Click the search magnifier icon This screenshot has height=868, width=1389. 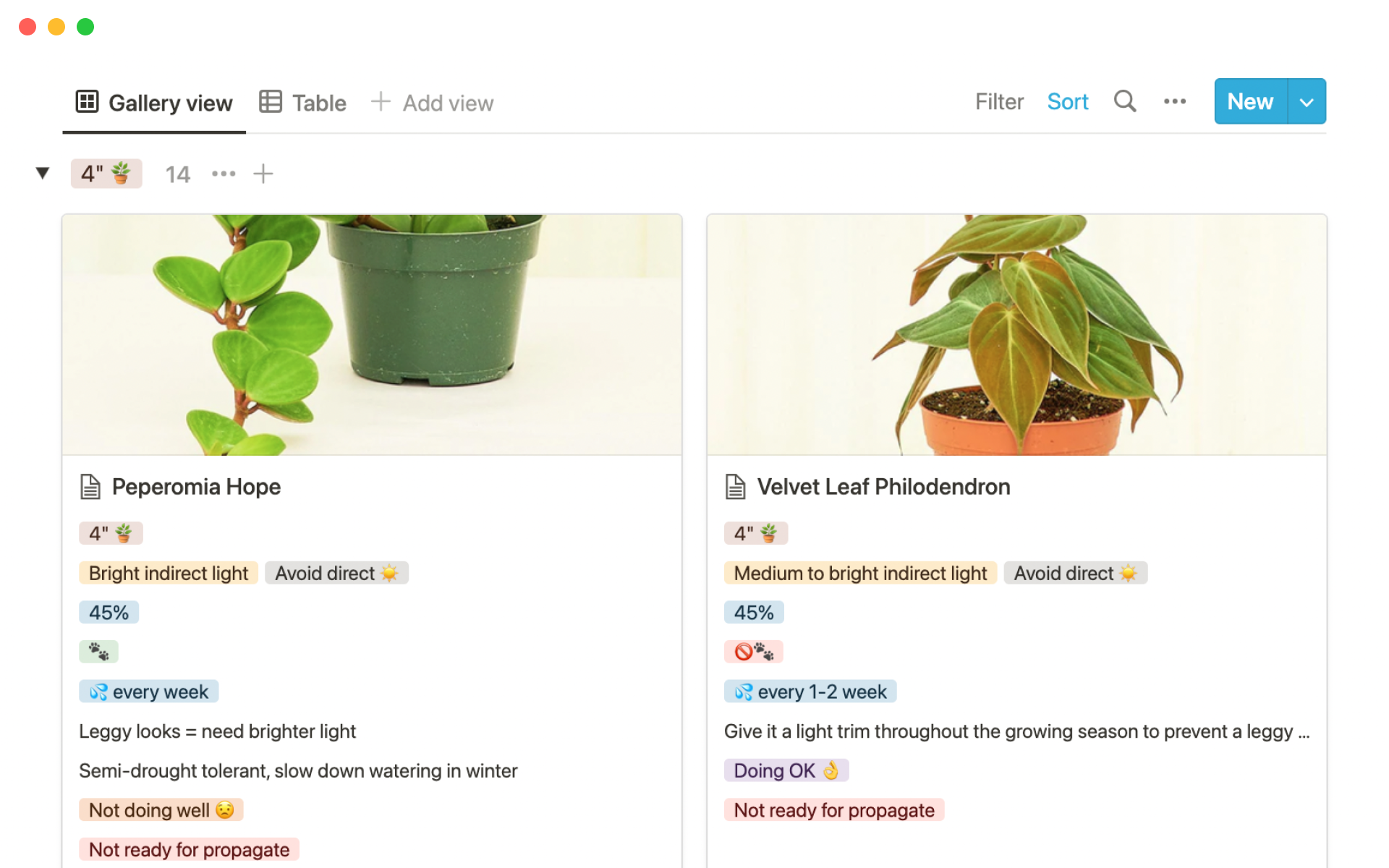tap(1124, 101)
